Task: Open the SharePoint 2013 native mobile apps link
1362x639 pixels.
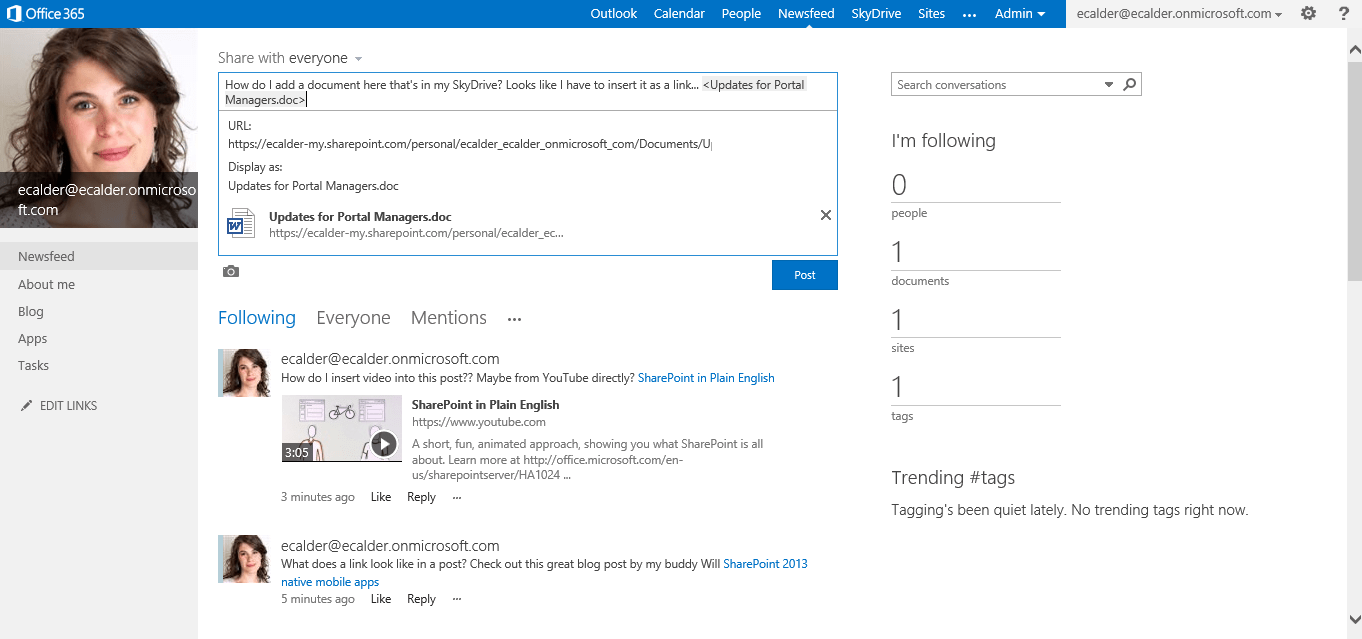Action: [x=765, y=564]
